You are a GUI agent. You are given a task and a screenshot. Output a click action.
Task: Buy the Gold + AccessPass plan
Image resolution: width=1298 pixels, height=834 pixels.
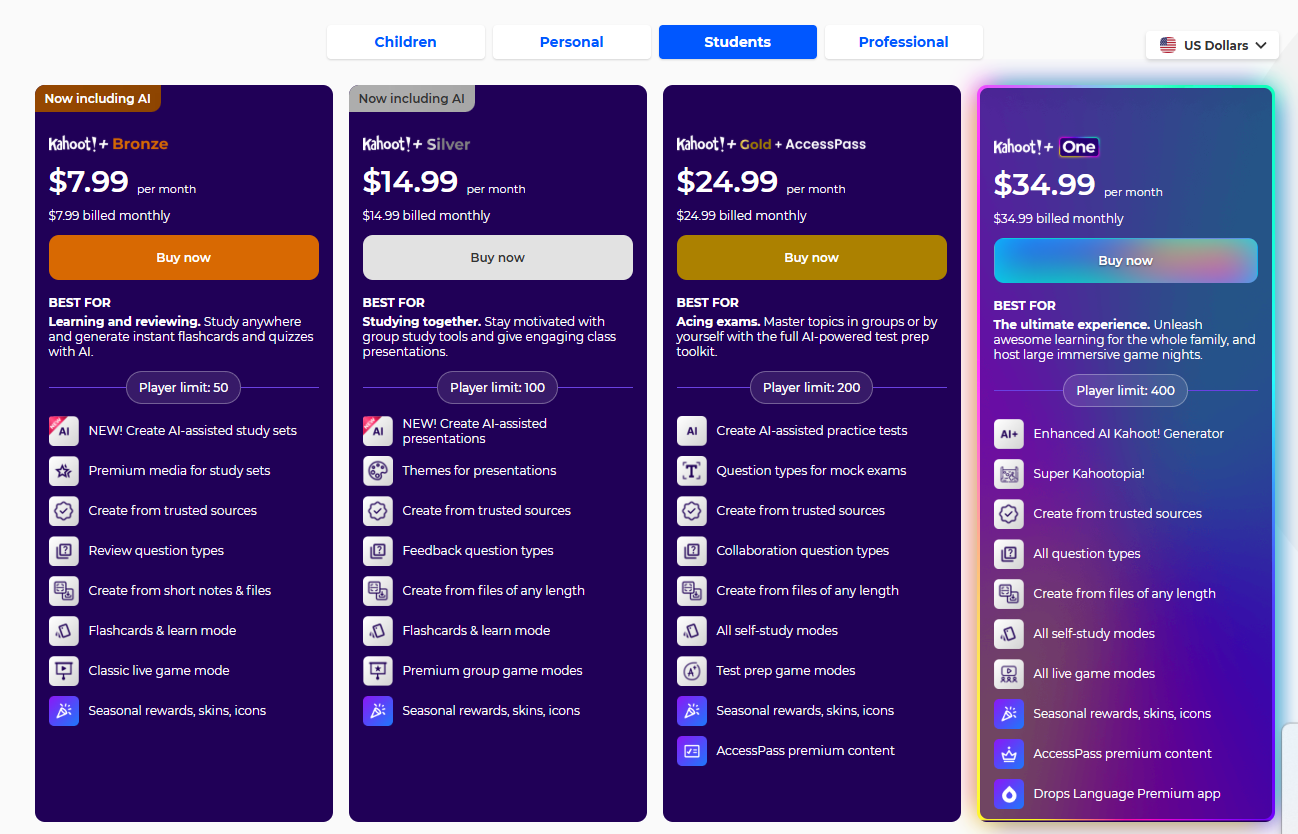[x=812, y=257]
